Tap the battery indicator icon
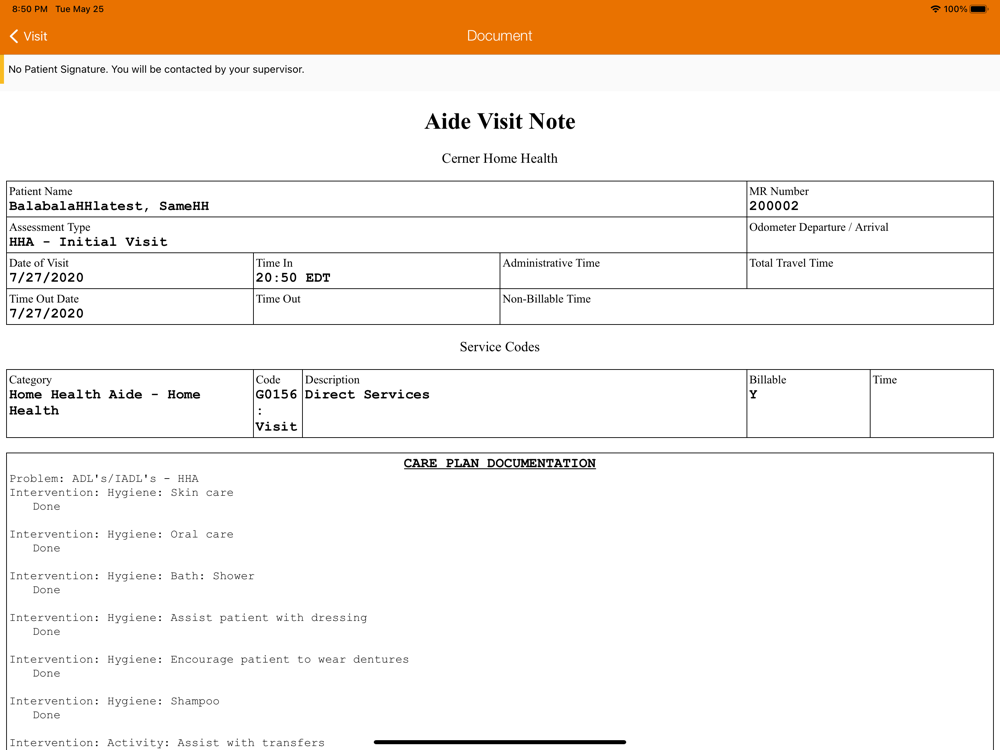This screenshot has height=750, width=1000. click(x=979, y=9)
